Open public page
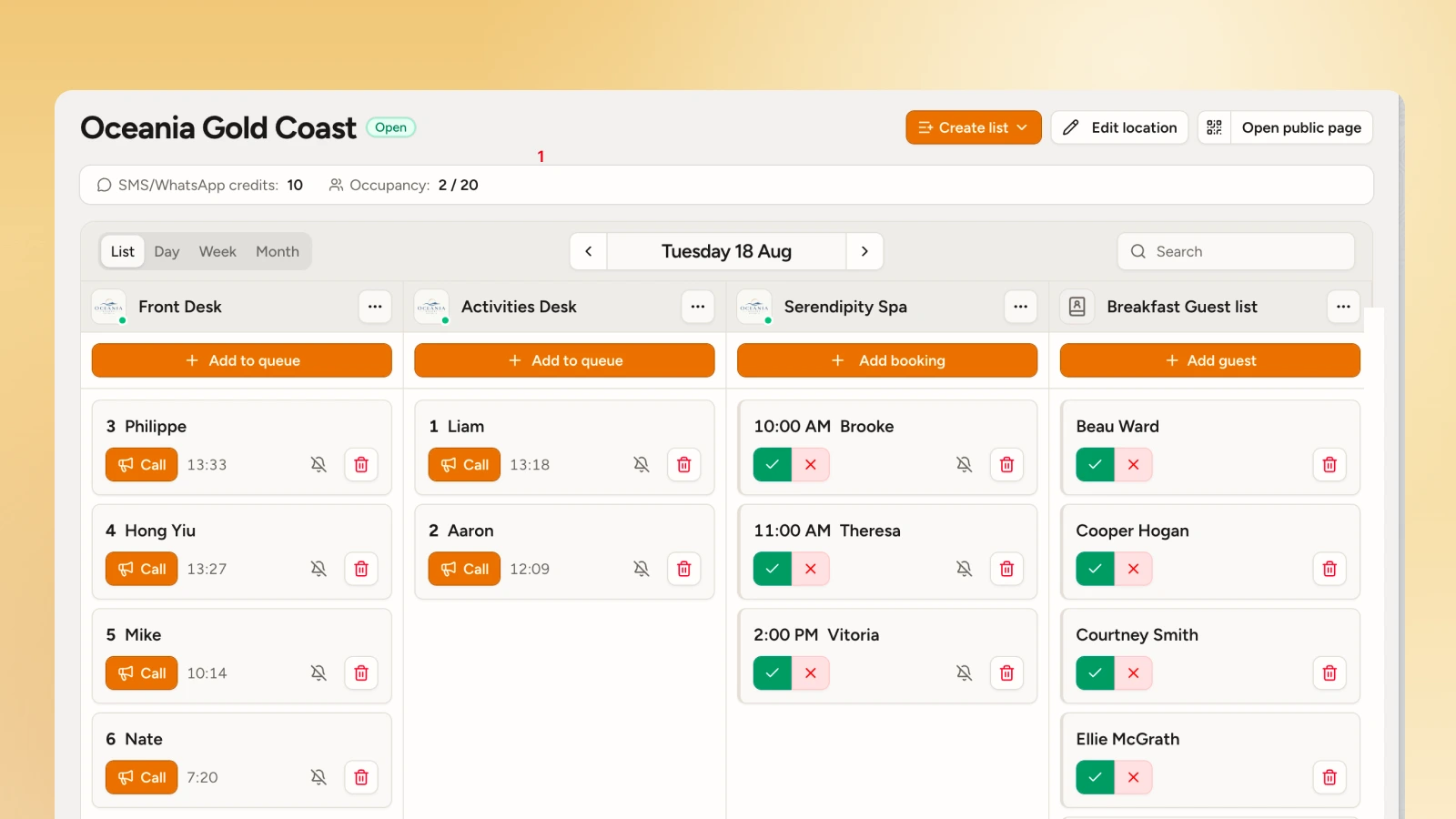This screenshot has height=819, width=1456. tap(1301, 127)
